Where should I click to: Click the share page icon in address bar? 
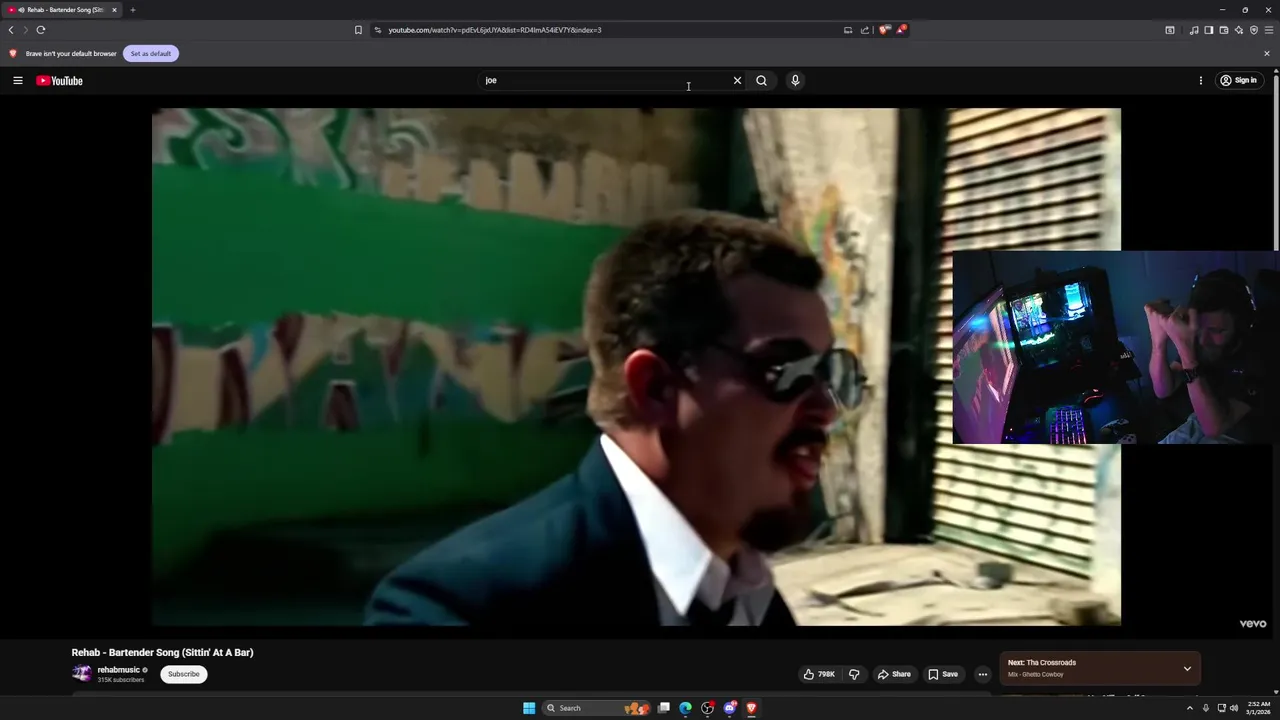(x=865, y=30)
